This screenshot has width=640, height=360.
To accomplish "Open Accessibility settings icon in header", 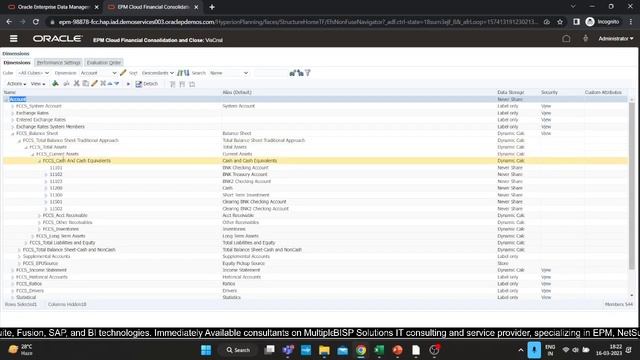I will coord(585,38).
